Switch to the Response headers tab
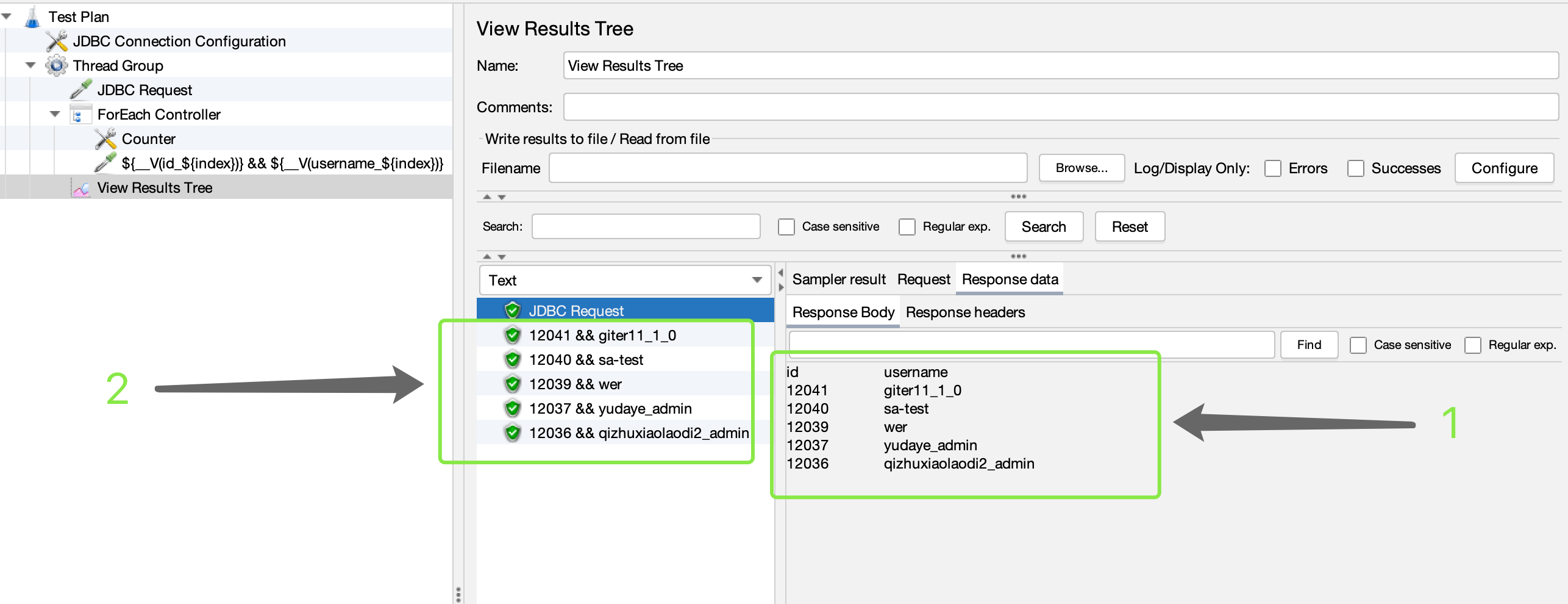The image size is (1568, 604). pos(965,312)
